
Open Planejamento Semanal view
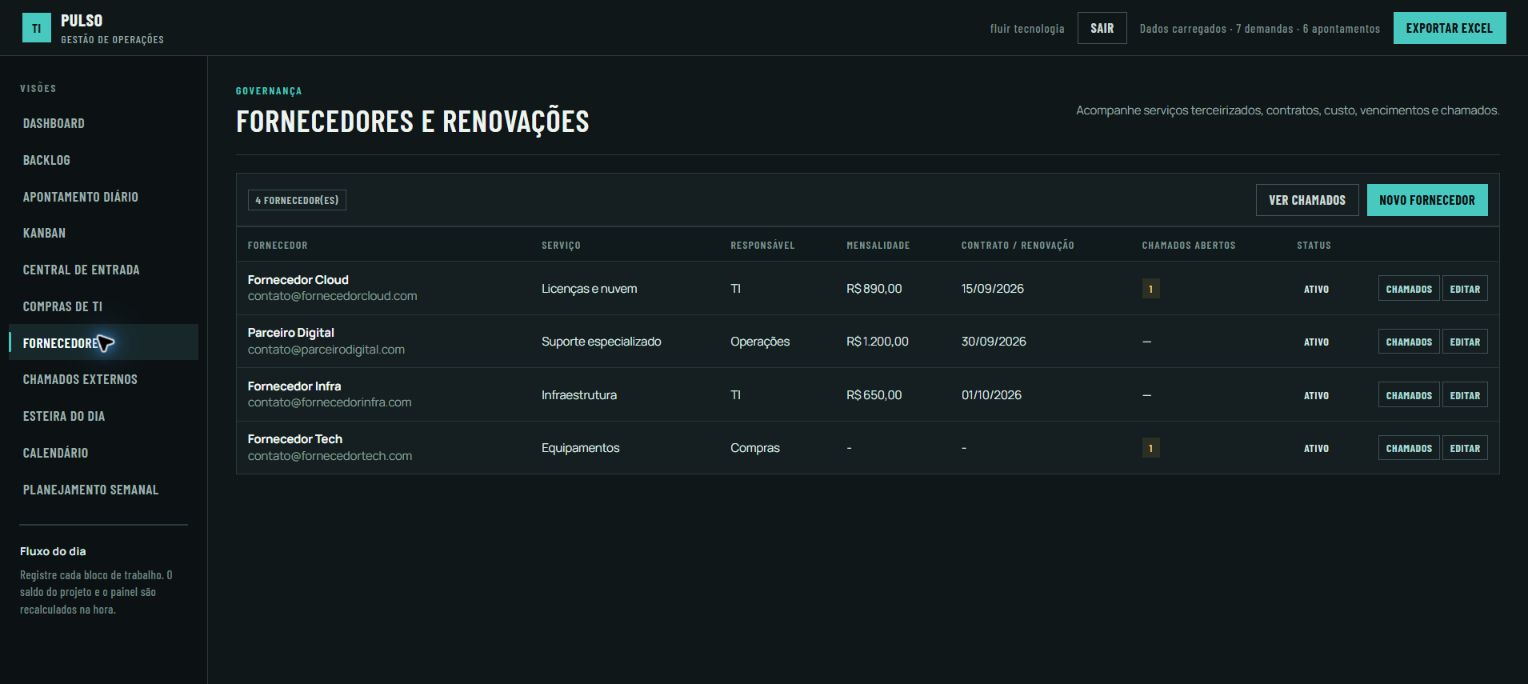(x=91, y=489)
